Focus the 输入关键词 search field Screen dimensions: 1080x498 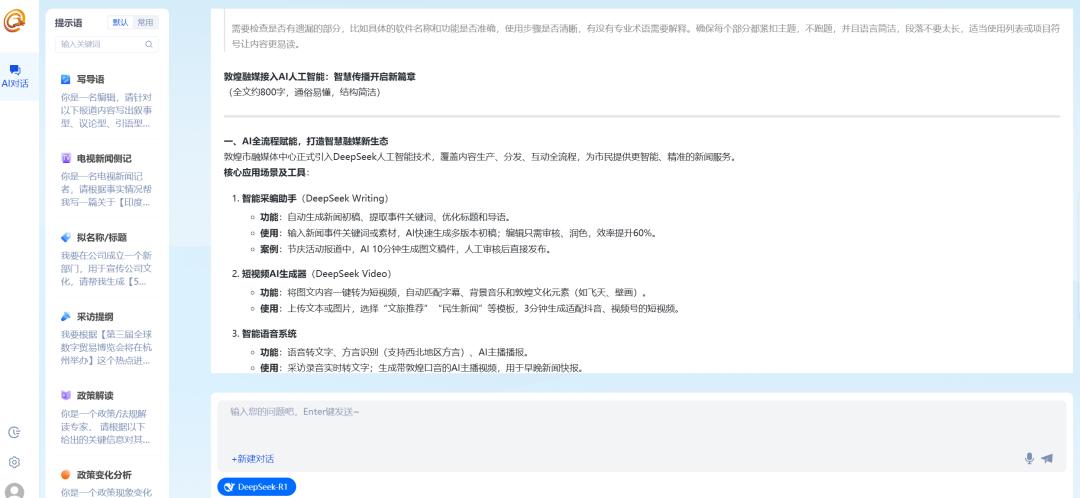[x=107, y=44]
